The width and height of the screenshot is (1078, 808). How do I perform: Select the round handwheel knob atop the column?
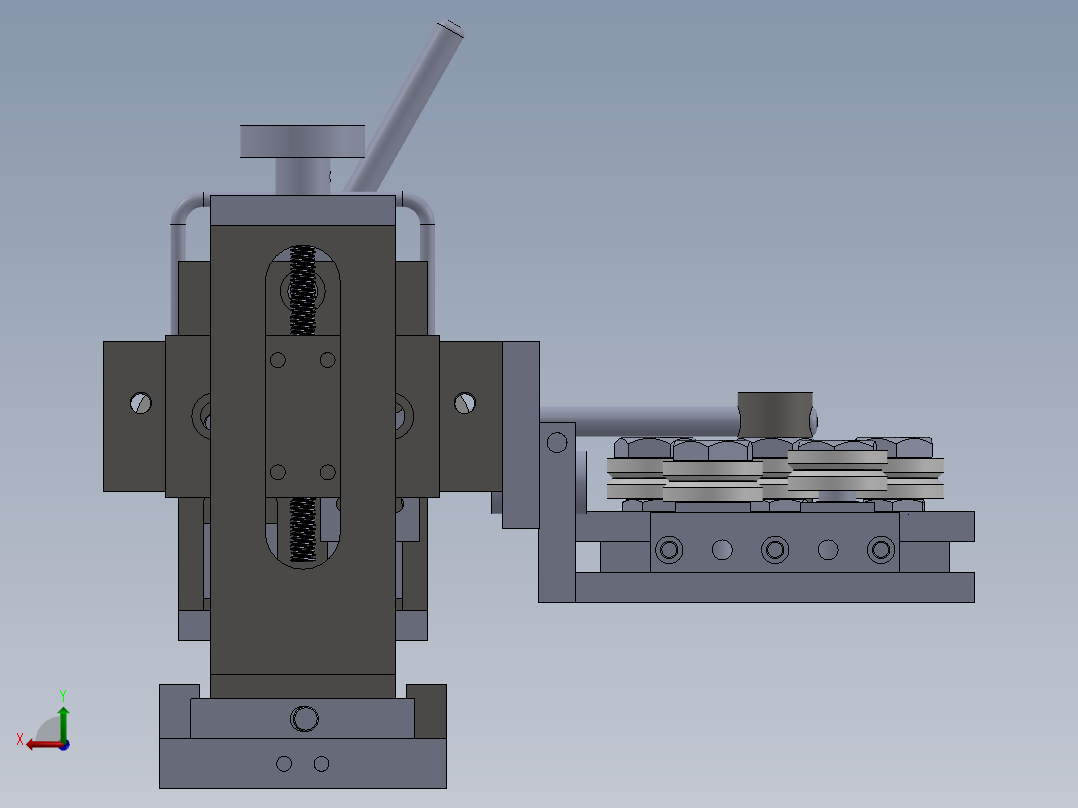(x=302, y=142)
